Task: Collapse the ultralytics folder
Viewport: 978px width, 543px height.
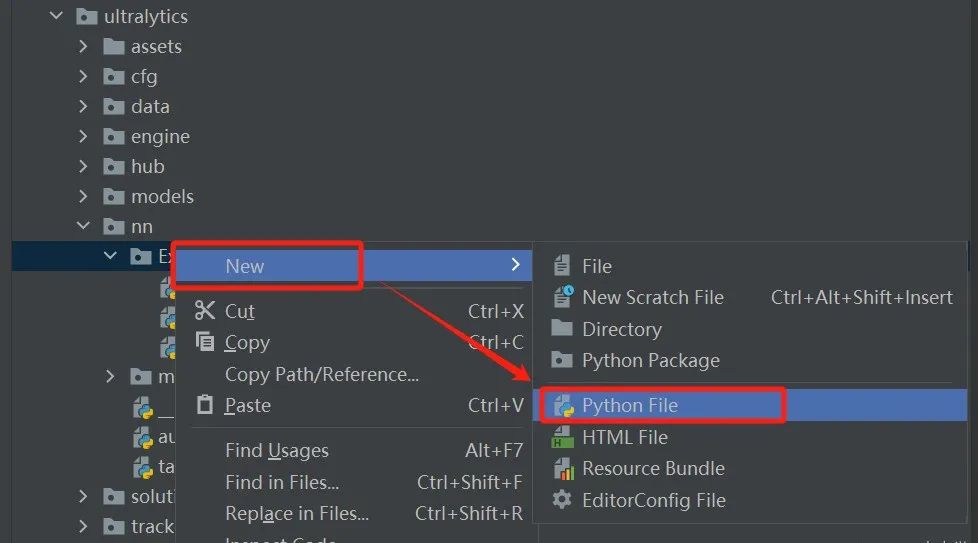Action: coord(56,16)
